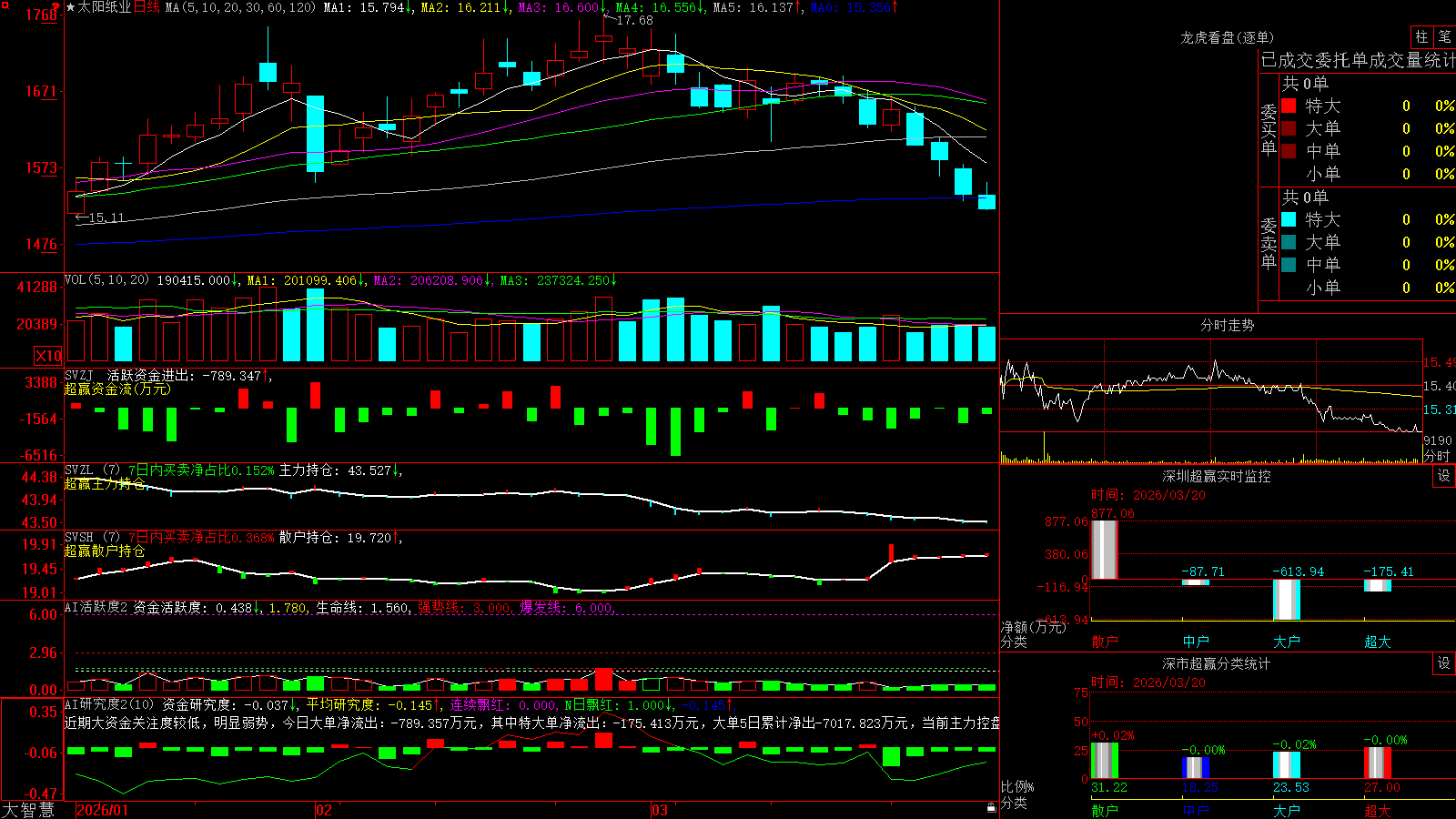Open VOL(5,10,20) indicator parameters
The image size is (1456, 819).
click(106, 280)
